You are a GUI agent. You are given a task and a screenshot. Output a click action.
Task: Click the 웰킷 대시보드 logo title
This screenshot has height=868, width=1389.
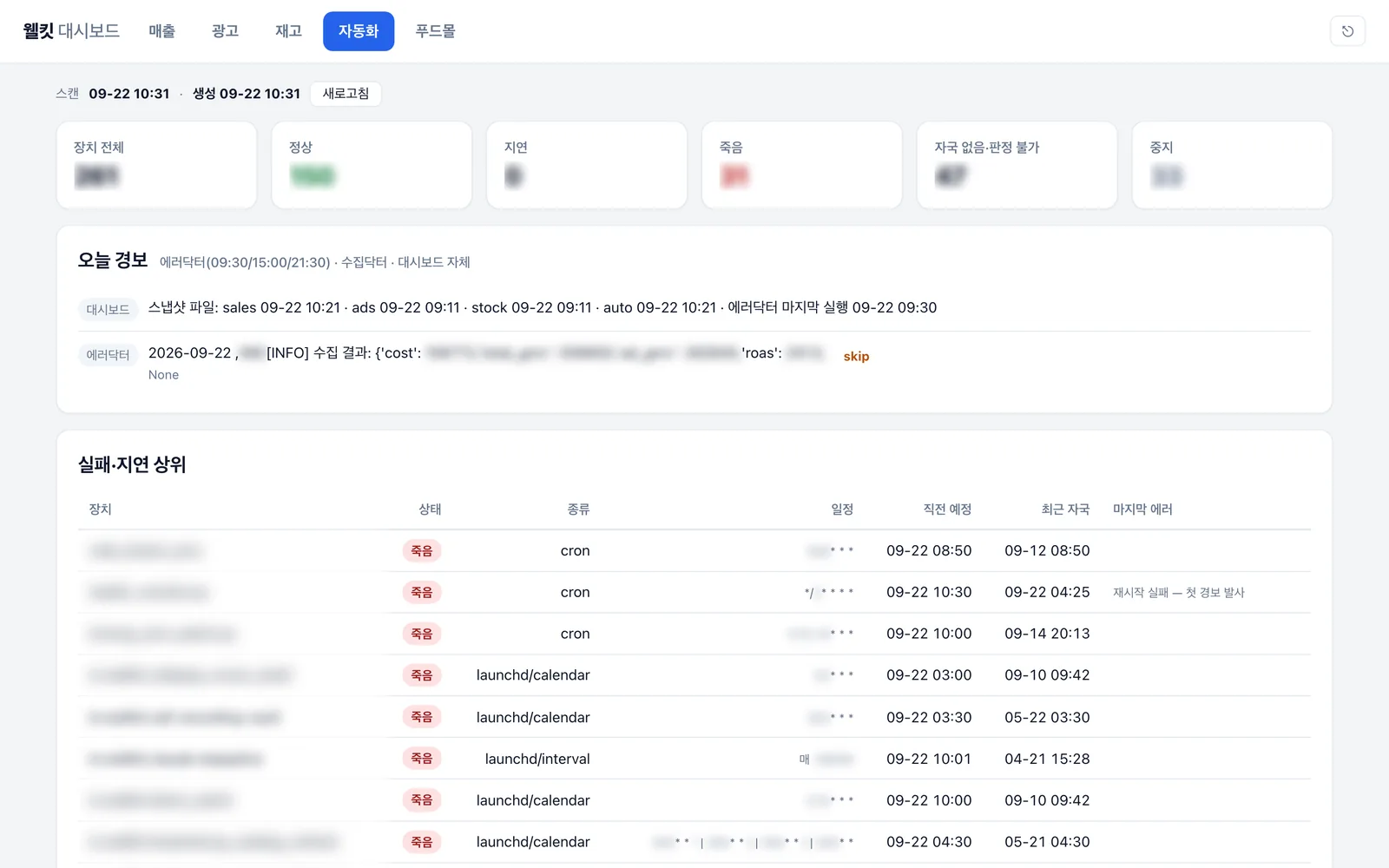pos(71,31)
